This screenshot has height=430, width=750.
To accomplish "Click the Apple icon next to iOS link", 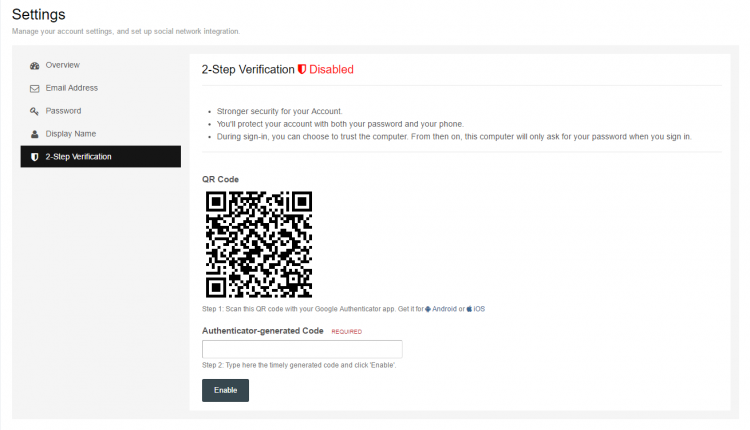I will pyautogui.click(x=469, y=309).
